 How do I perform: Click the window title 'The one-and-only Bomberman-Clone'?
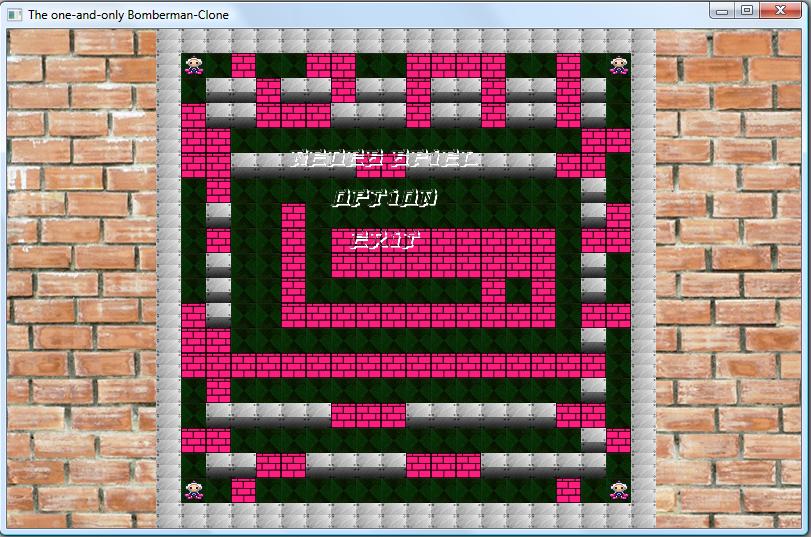[128, 15]
